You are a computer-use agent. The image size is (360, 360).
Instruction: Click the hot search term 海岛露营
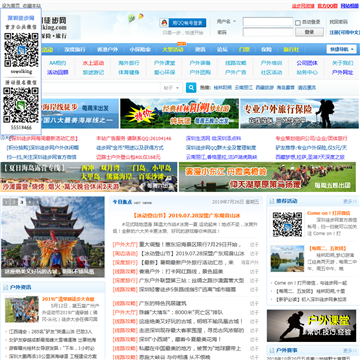tap(286, 88)
